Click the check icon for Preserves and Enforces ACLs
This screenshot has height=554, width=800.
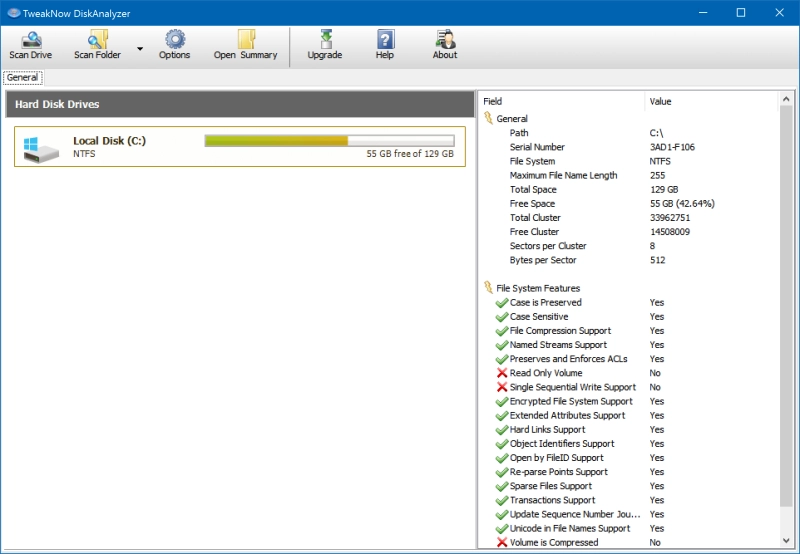(502, 359)
